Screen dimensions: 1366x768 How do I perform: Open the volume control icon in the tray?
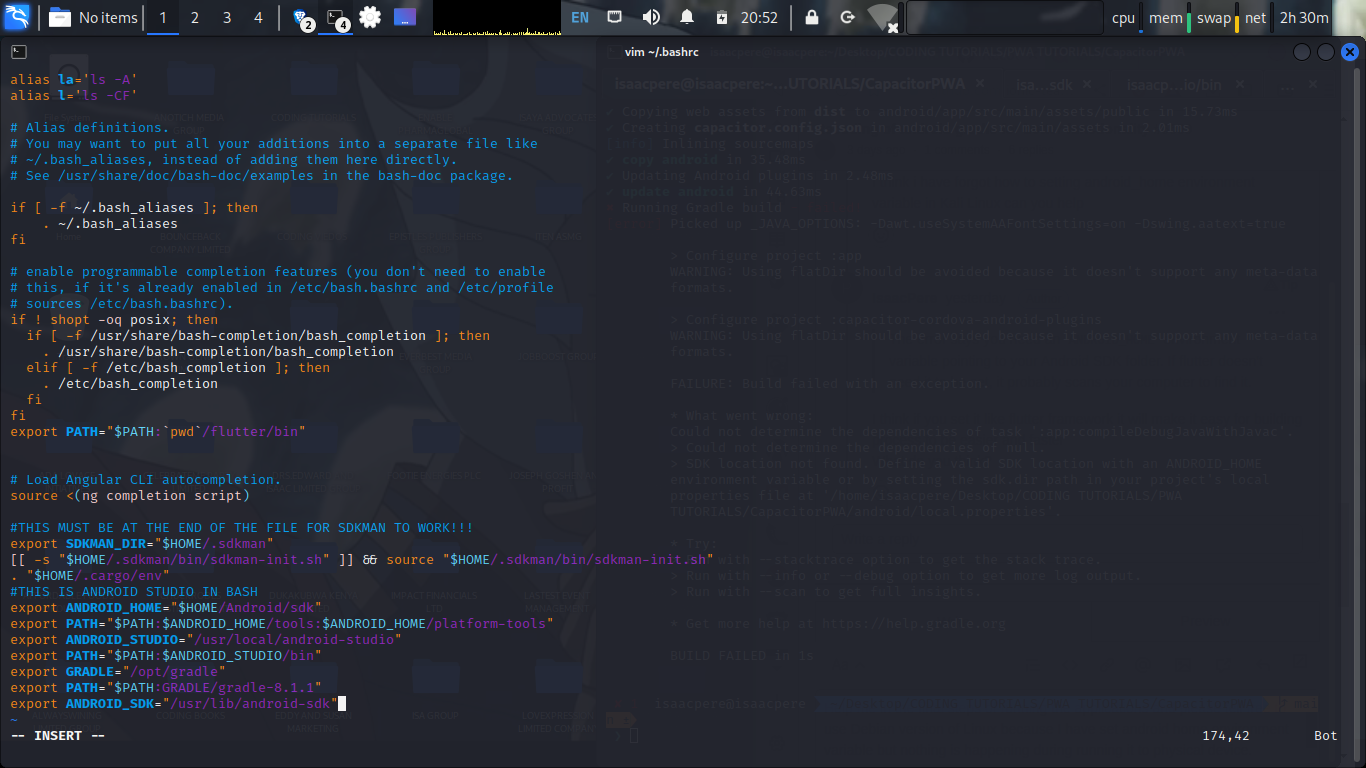649,17
